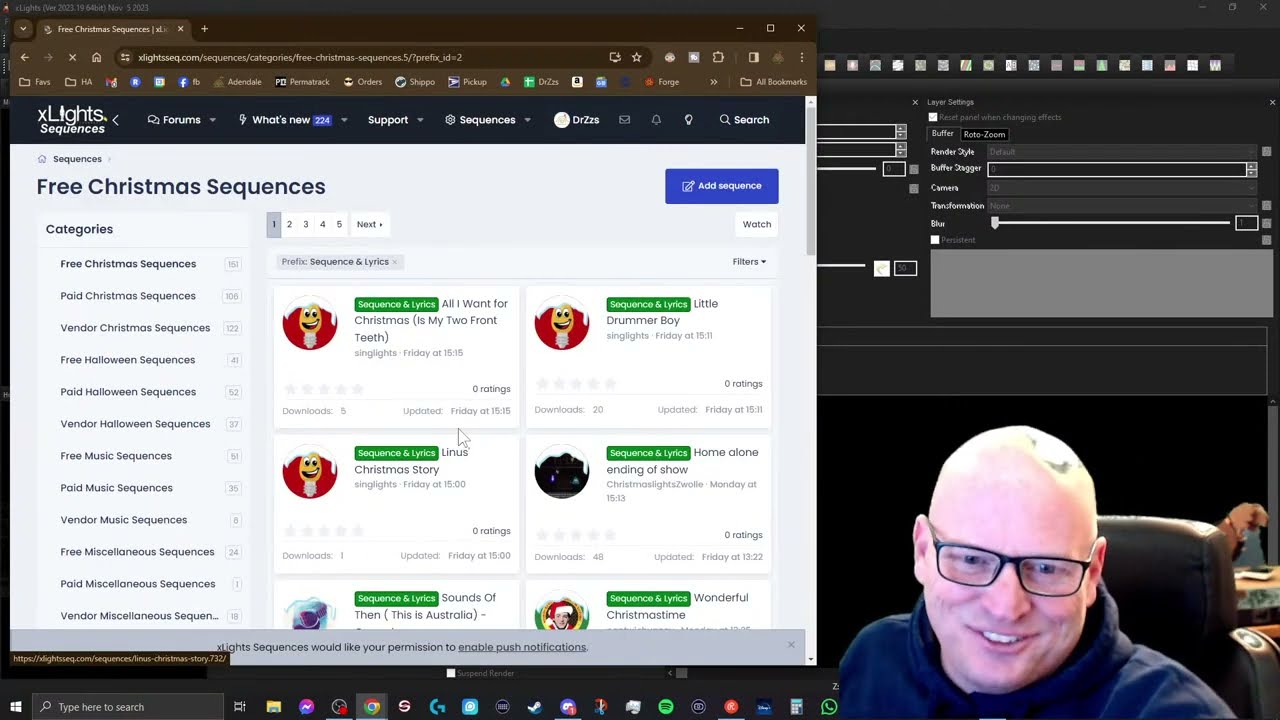Open the Amazon bookmark icon

pos(577,82)
